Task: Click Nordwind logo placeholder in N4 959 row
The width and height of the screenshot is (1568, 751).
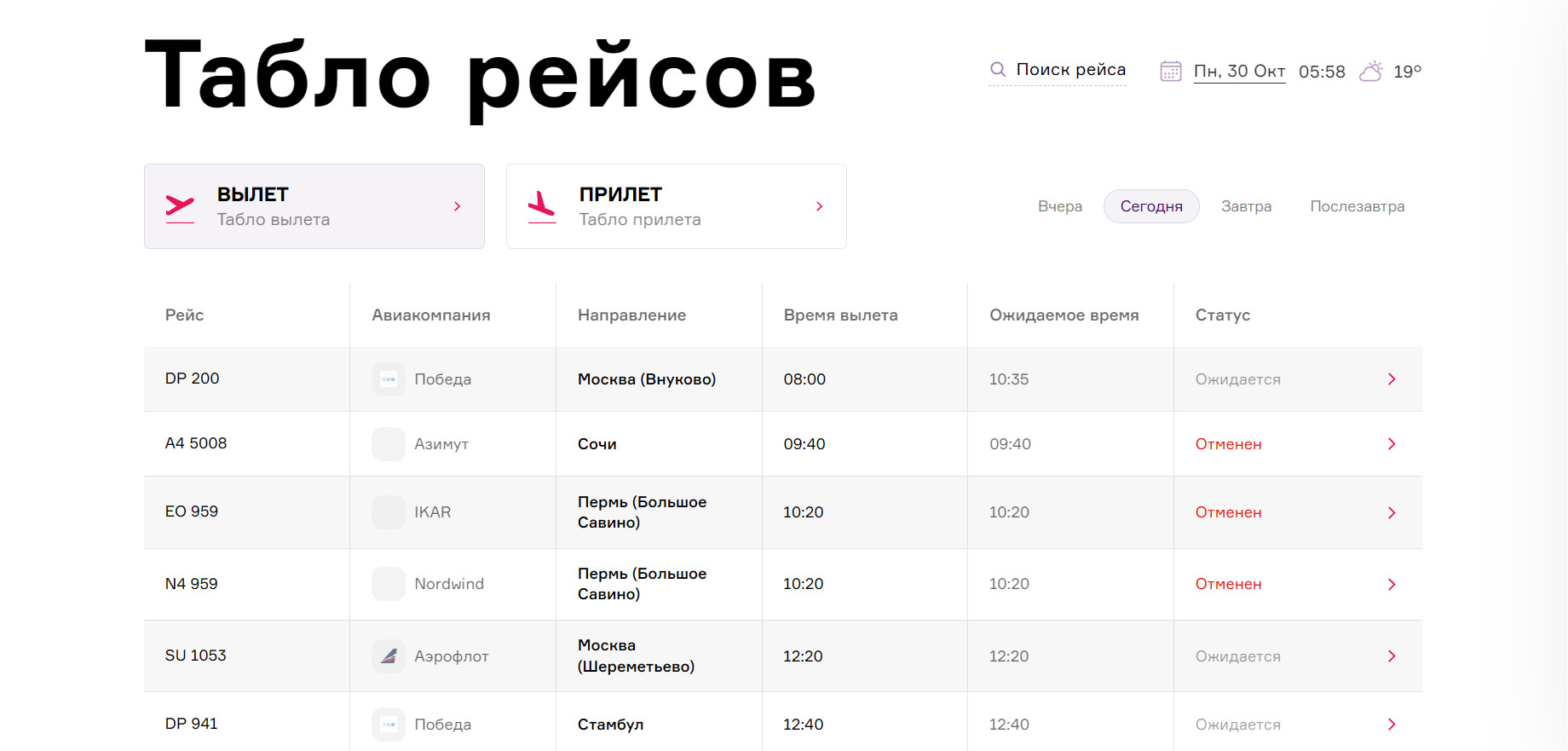Action: [x=389, y=584]
